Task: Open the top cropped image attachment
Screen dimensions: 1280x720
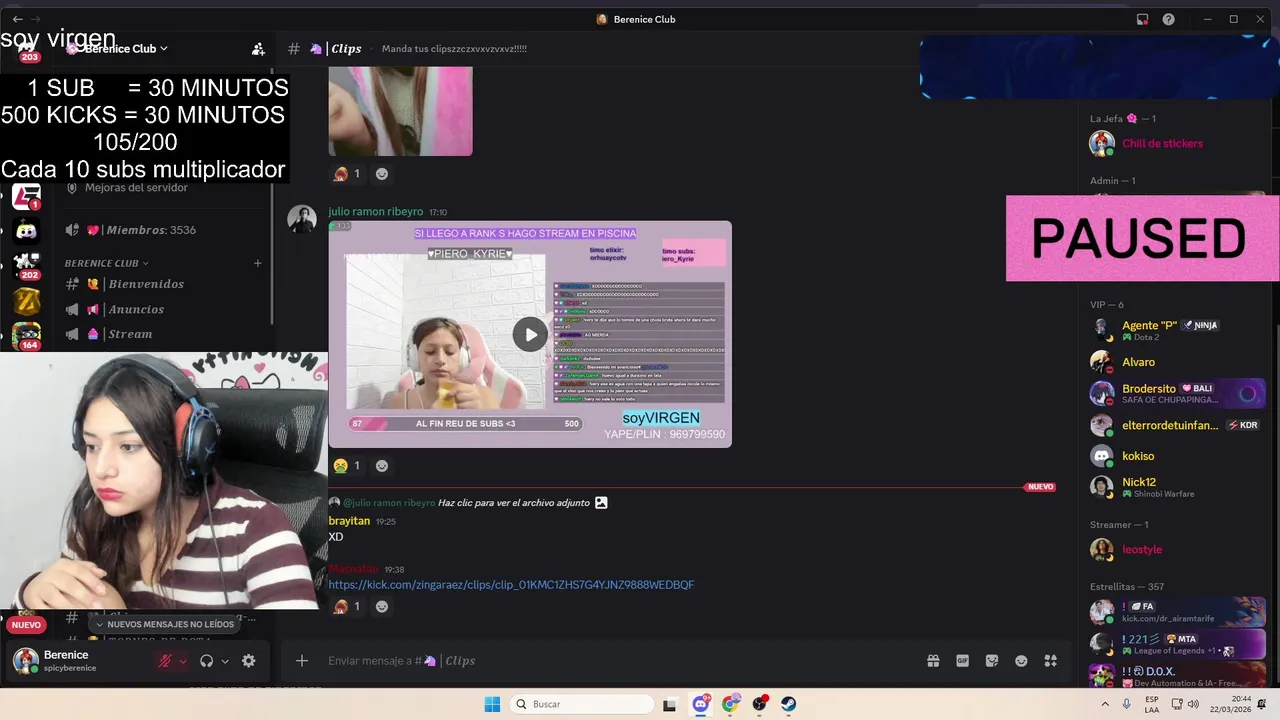Action: click(x=400, y=111)
